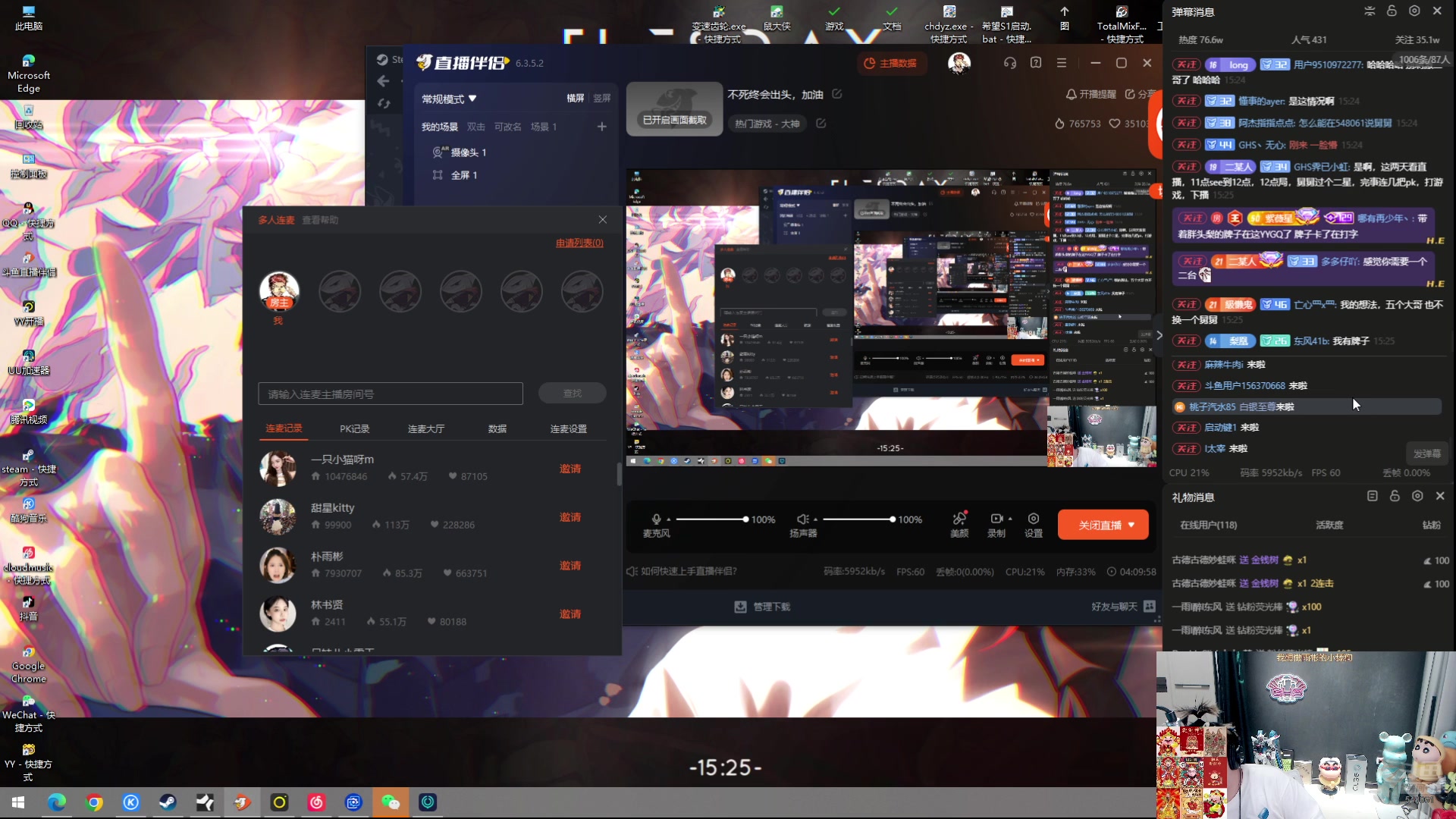Screen dimensions: 1456x819
Task: Open the 申请列表(0) request list
Action: coord(579,243)
